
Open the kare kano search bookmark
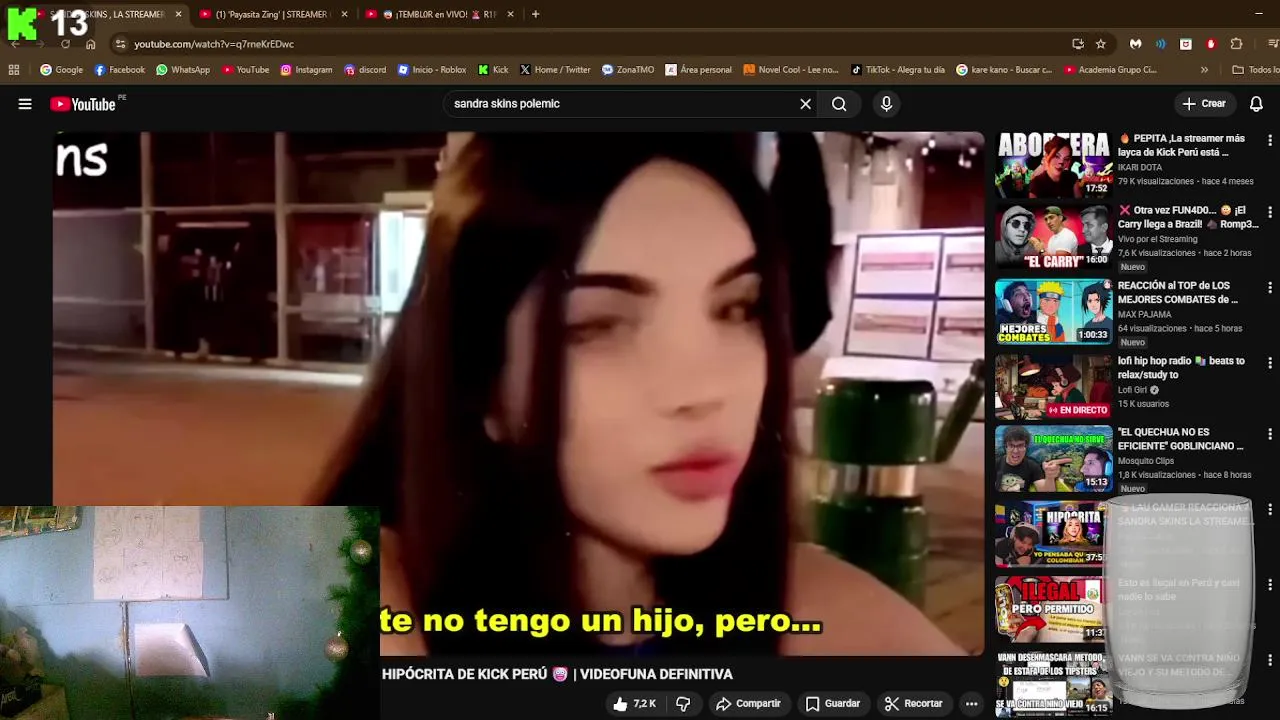(1004, 70)
